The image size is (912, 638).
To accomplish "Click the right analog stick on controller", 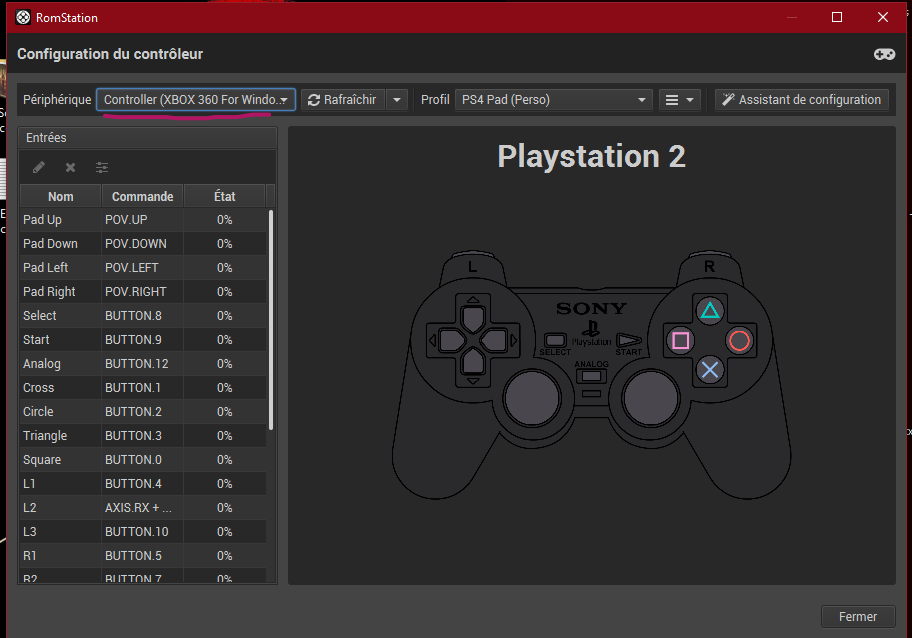I will [651, 399].
